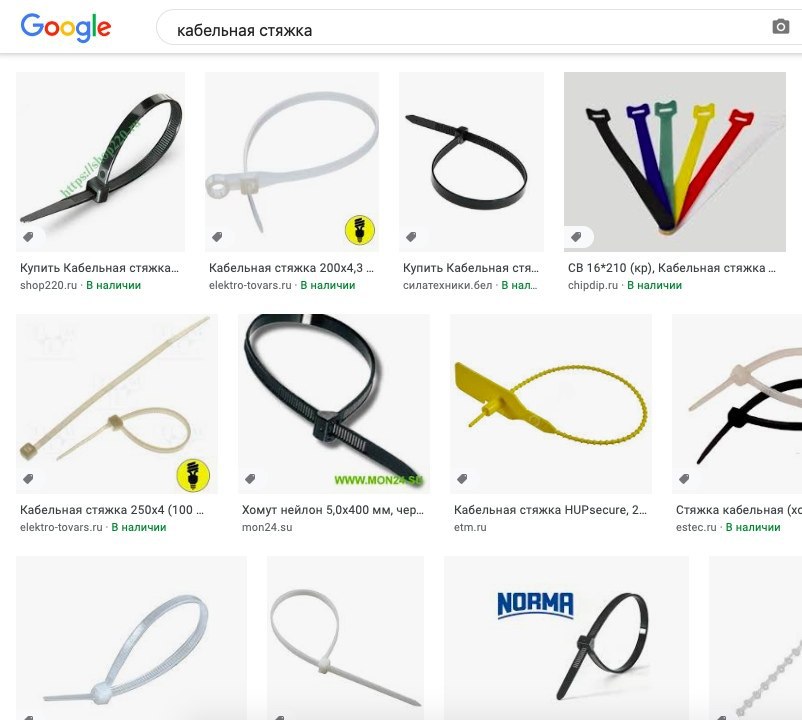Click the Google logo
Viewport: 802px width, 720px height.
tap(65, 27)
